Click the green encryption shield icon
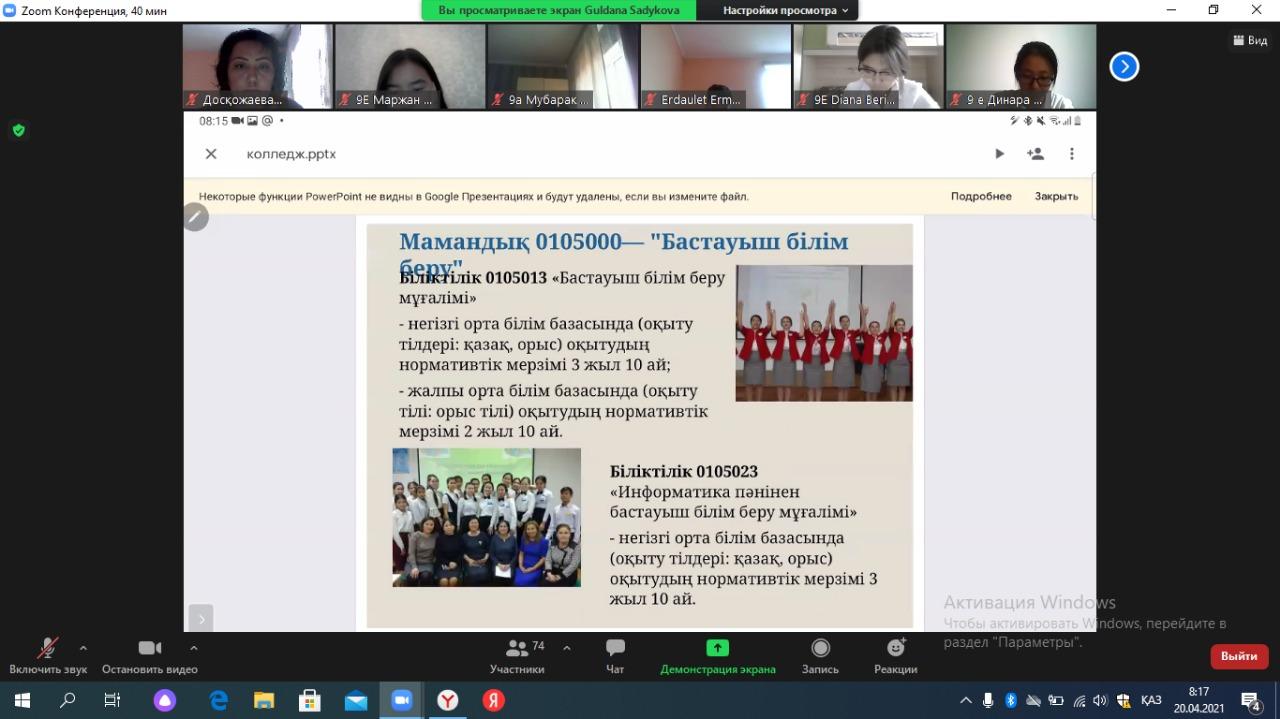The image size is (1280, 719). coord(18,130)
